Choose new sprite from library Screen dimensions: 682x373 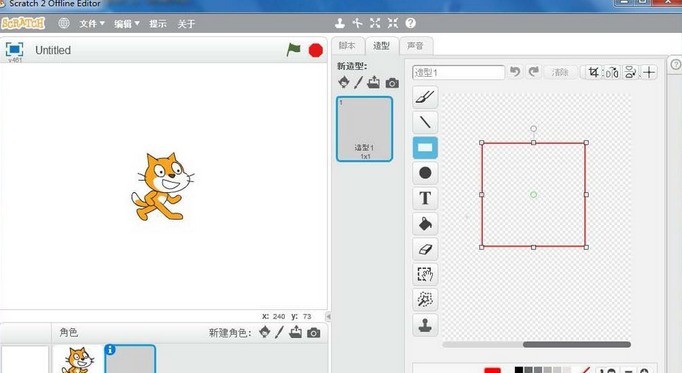point(264,332)
